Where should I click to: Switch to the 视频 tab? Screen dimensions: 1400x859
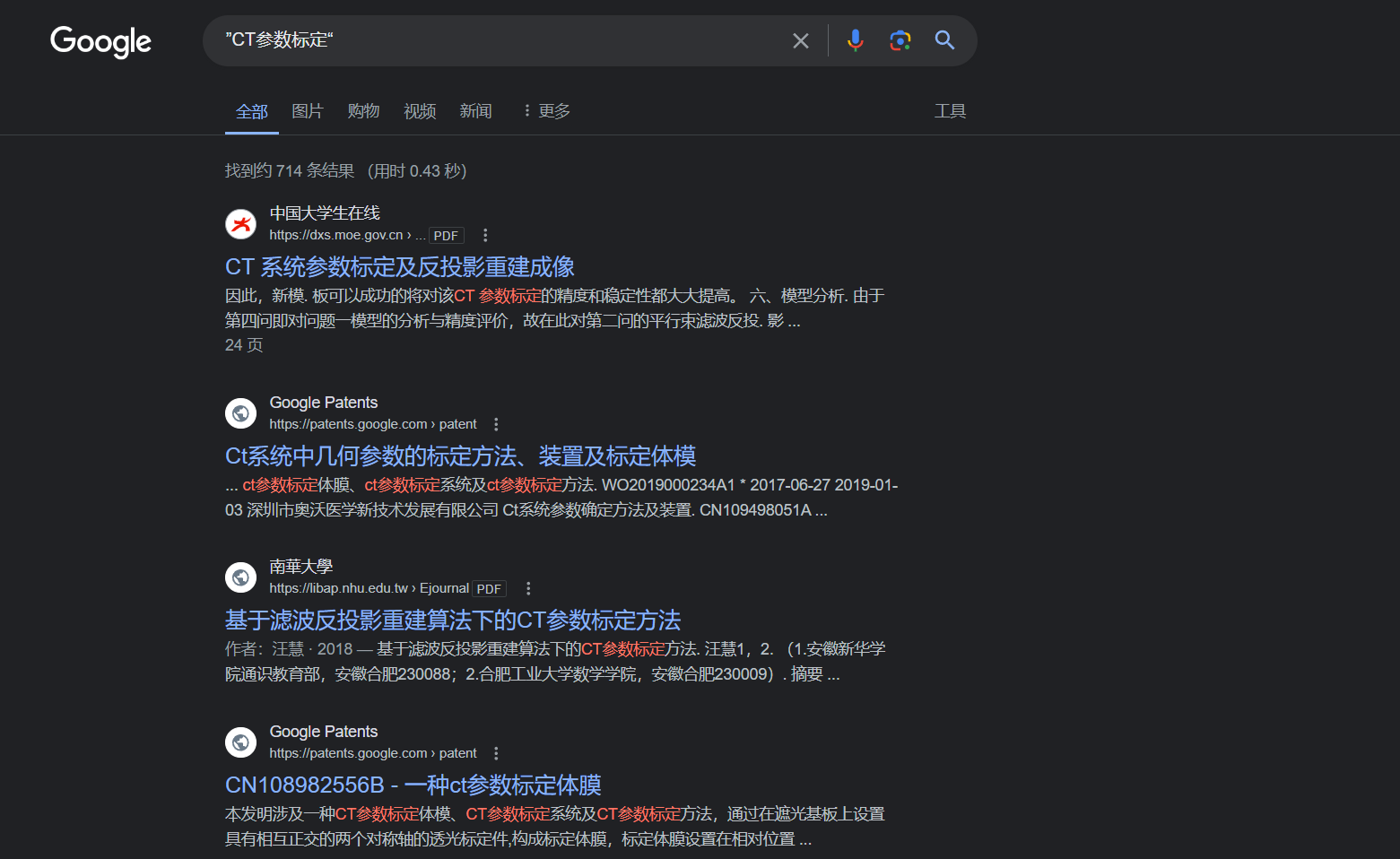click(x=420, y=111)
